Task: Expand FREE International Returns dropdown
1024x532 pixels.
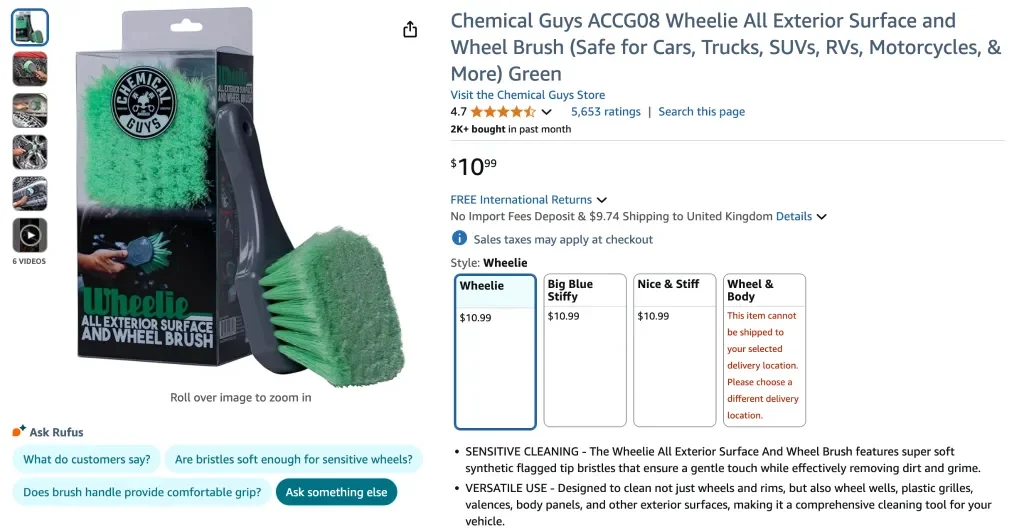Action: pyautogui.click(x=601, y=200)
